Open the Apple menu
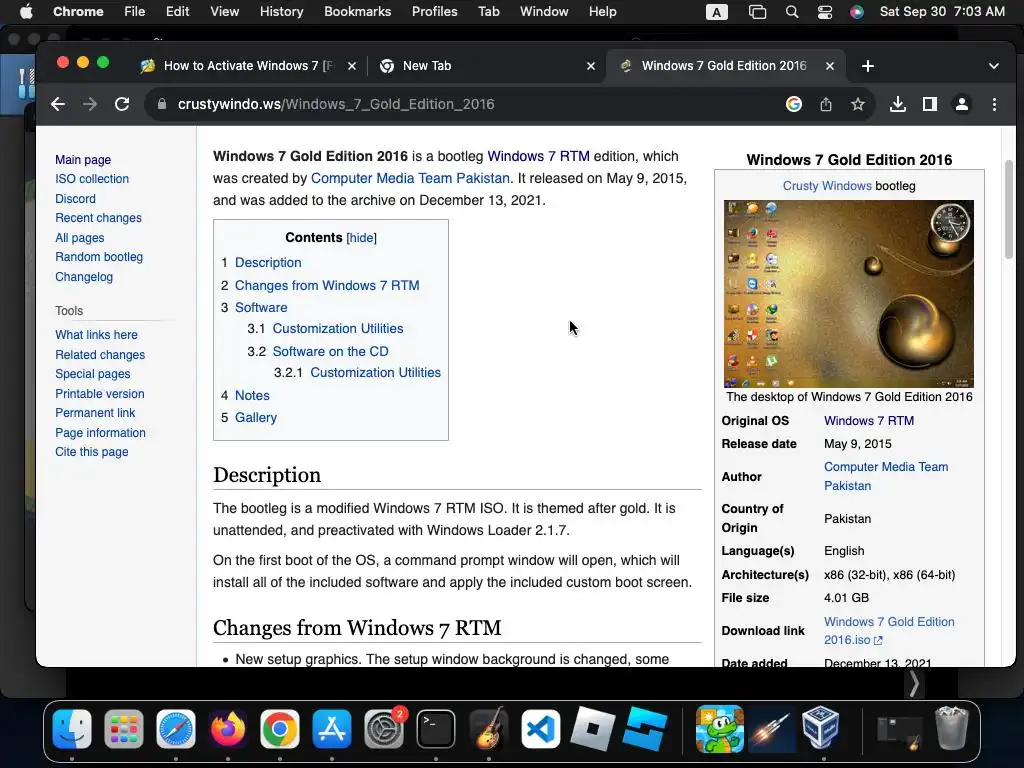Image resolution: width=1024 pixels, height=768 pixels. pyautogui.click(x=25, y=12)
